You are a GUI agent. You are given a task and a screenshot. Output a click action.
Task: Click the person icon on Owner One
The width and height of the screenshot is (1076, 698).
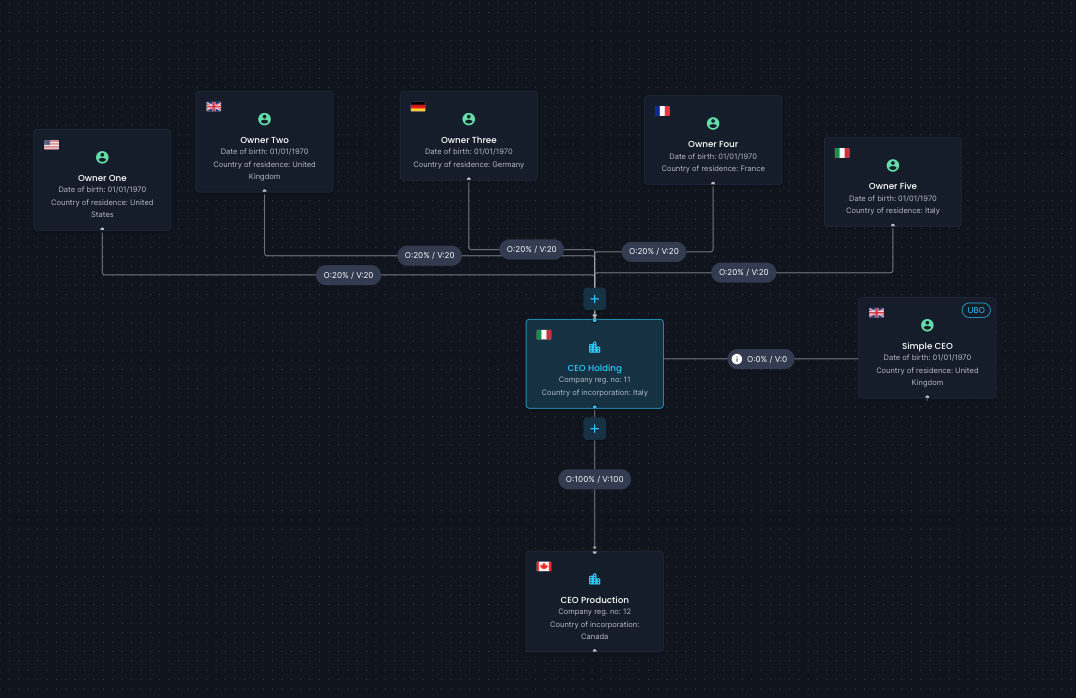point(102,157)
